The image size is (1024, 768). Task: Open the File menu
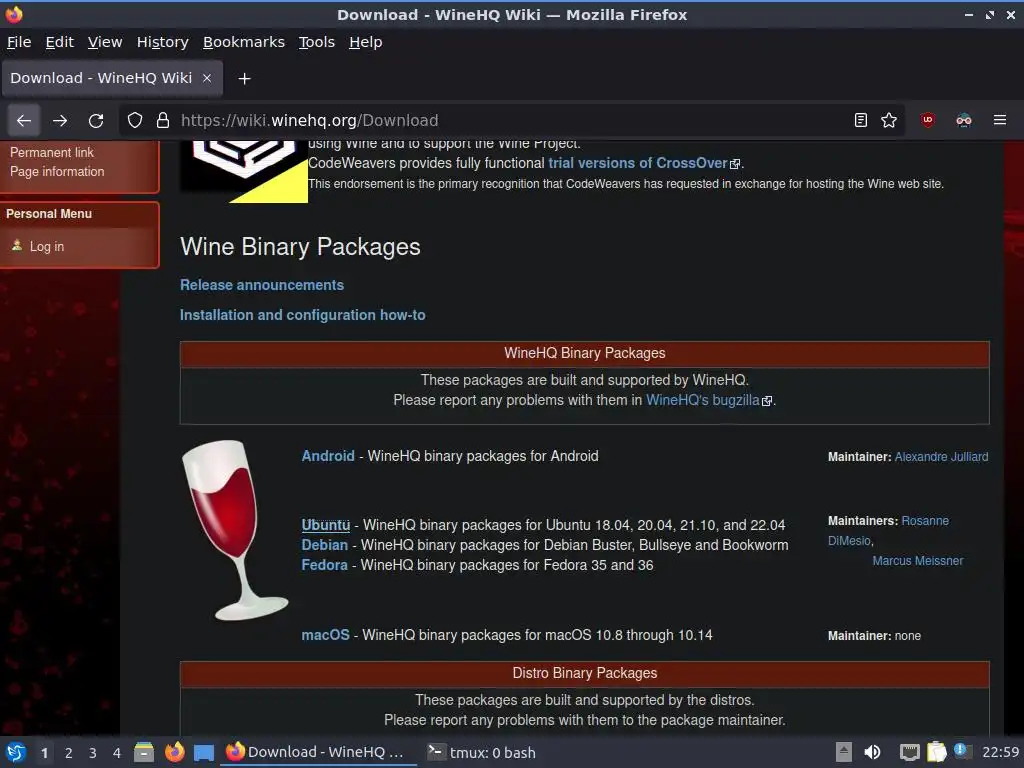pos(19,42)
